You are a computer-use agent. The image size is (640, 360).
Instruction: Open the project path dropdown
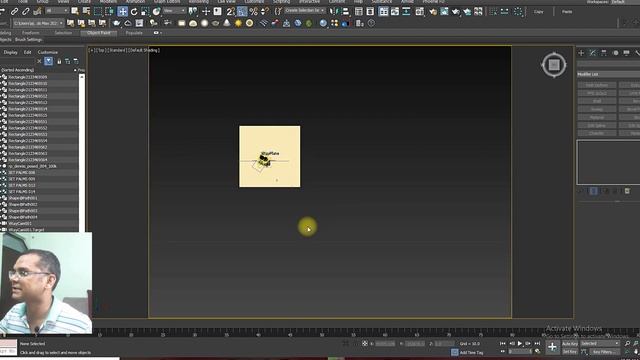click(38, 23)
